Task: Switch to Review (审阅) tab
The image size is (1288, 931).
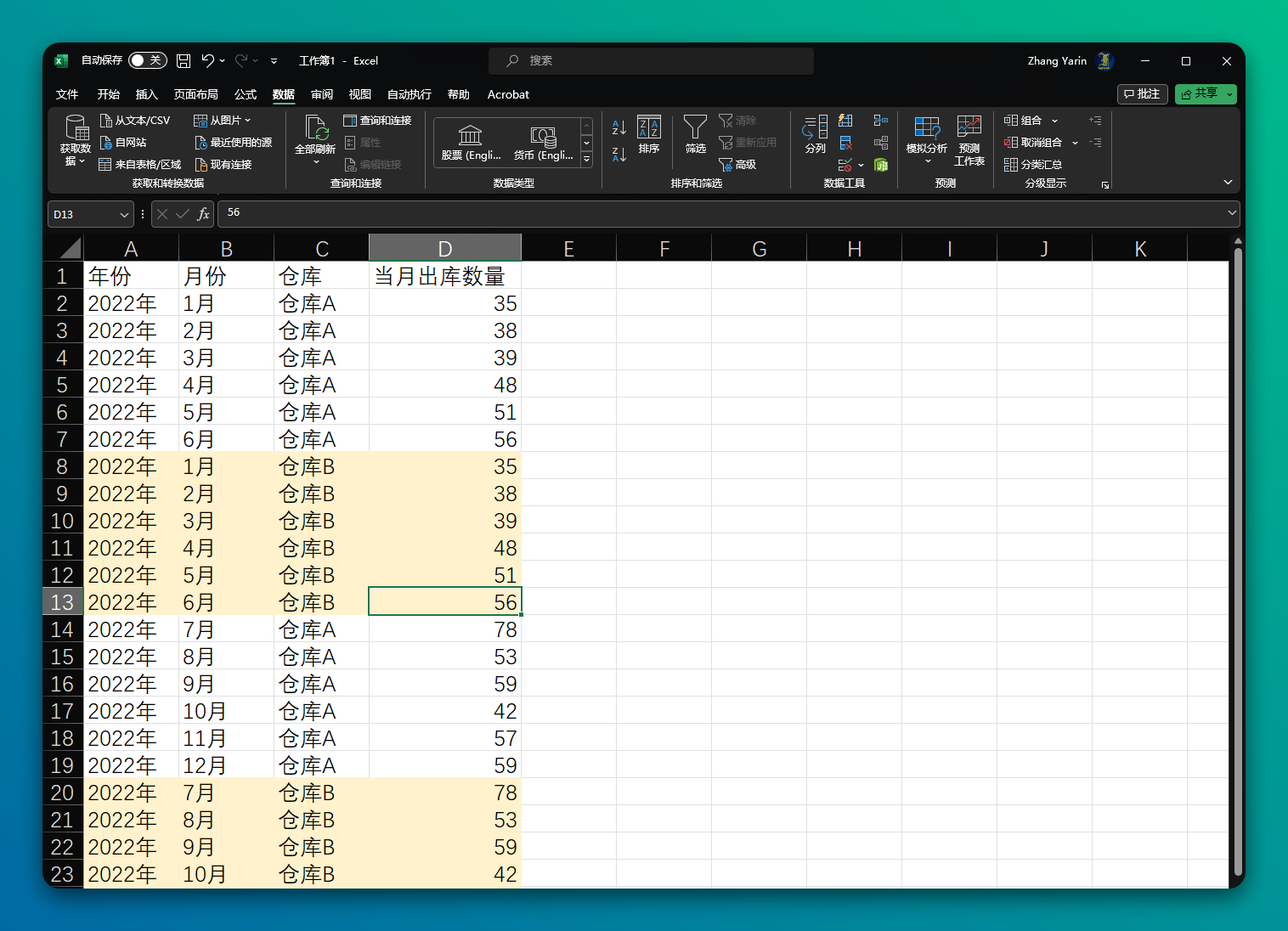Action: pyautogui.click(x=322, y=94)
